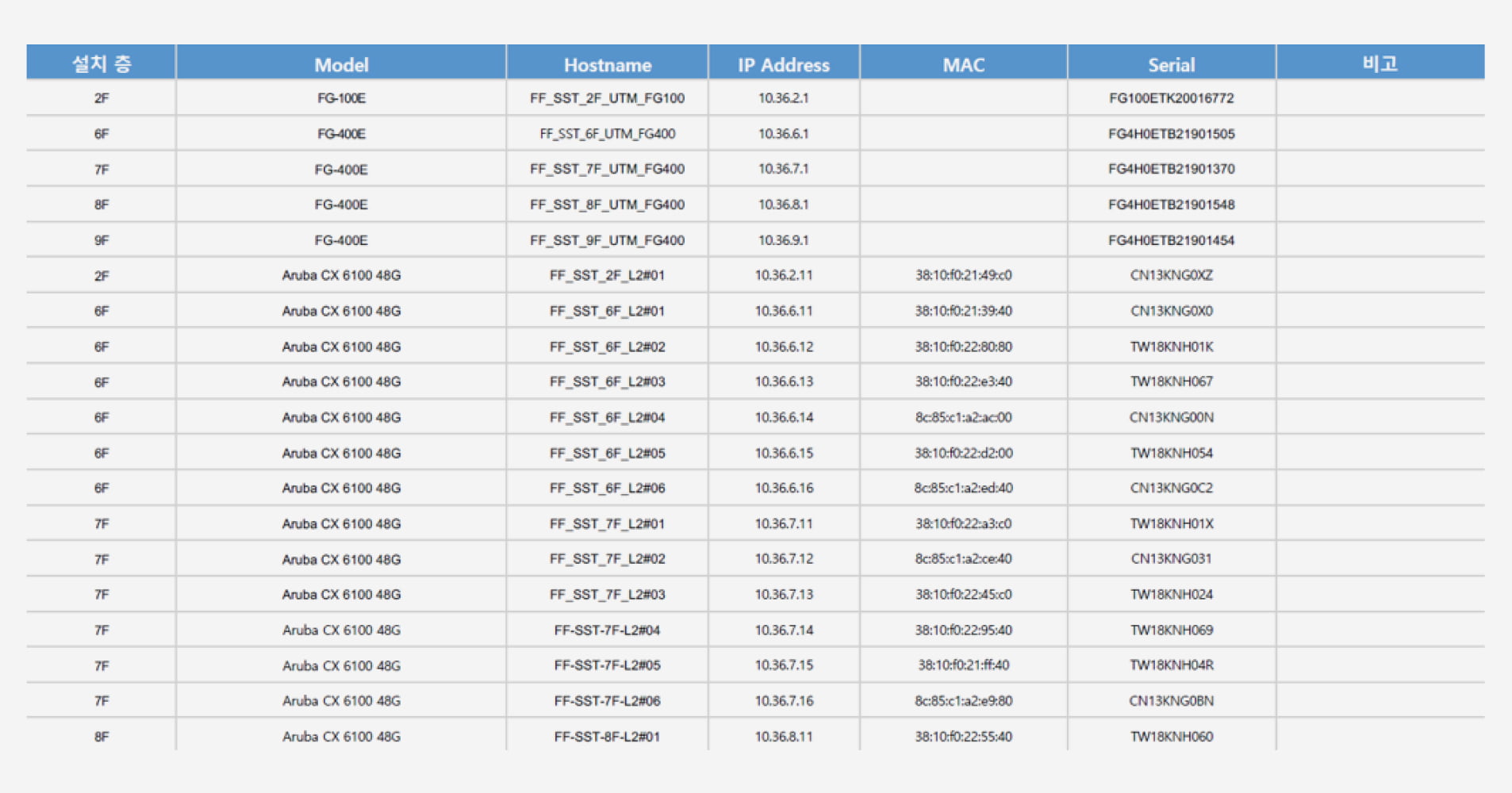This screenshot has width=1512, height=793.
Task: Click the Model column header
Action: coord(341,64)
